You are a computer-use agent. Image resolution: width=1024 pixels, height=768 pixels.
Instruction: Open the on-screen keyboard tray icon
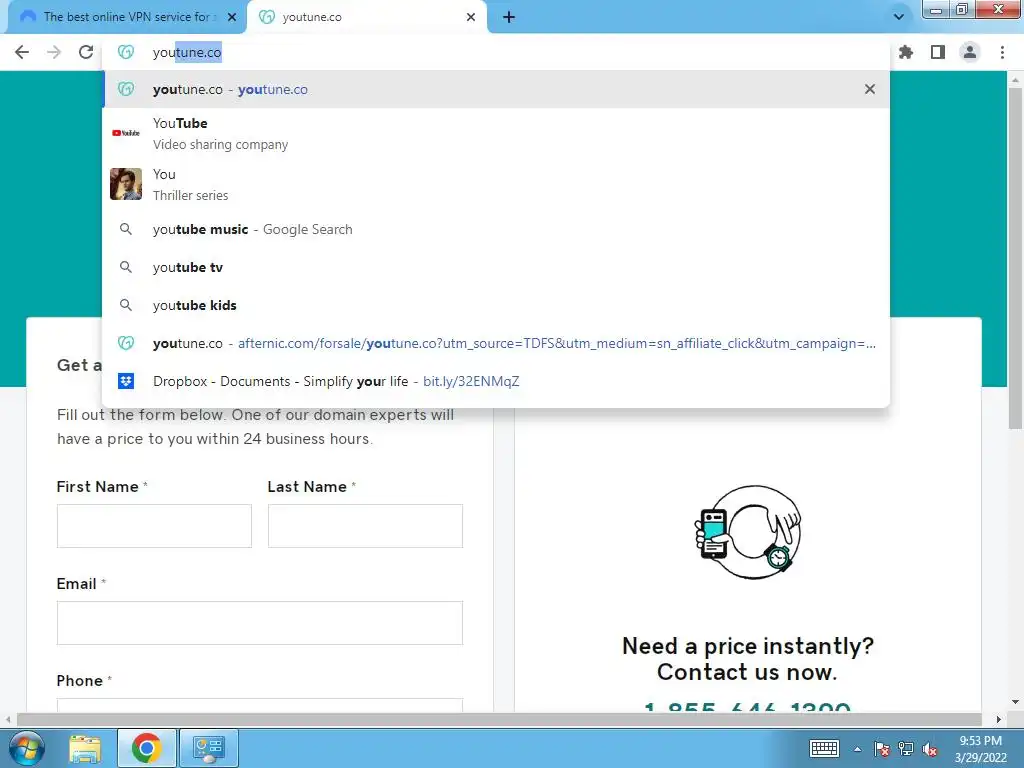click(824, 748)
